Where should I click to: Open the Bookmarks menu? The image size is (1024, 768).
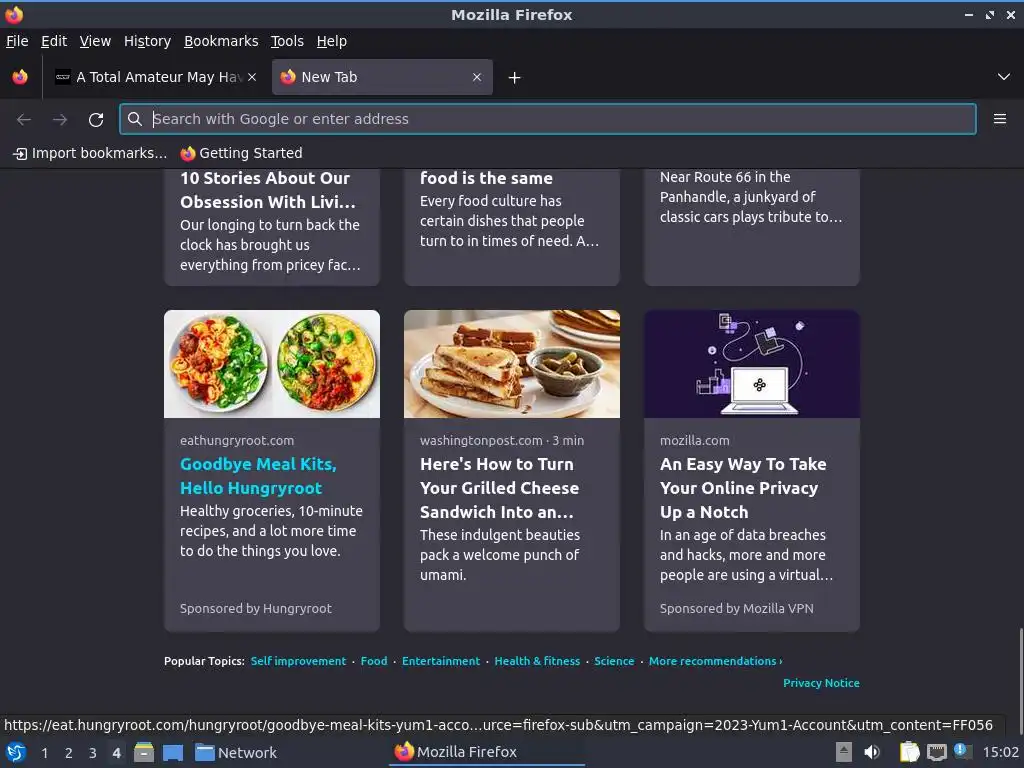click(x=221, y=41)
